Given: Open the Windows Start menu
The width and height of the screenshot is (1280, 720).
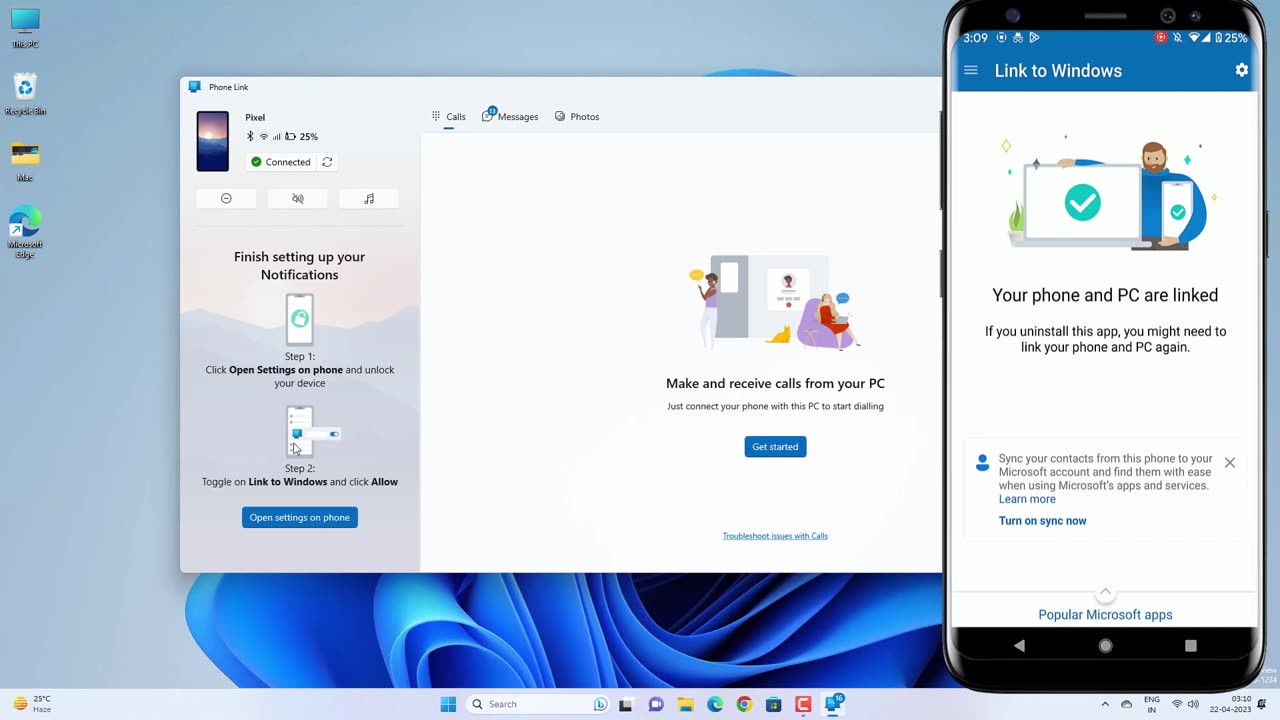Looking at the screenshot, I should [448, 704].
